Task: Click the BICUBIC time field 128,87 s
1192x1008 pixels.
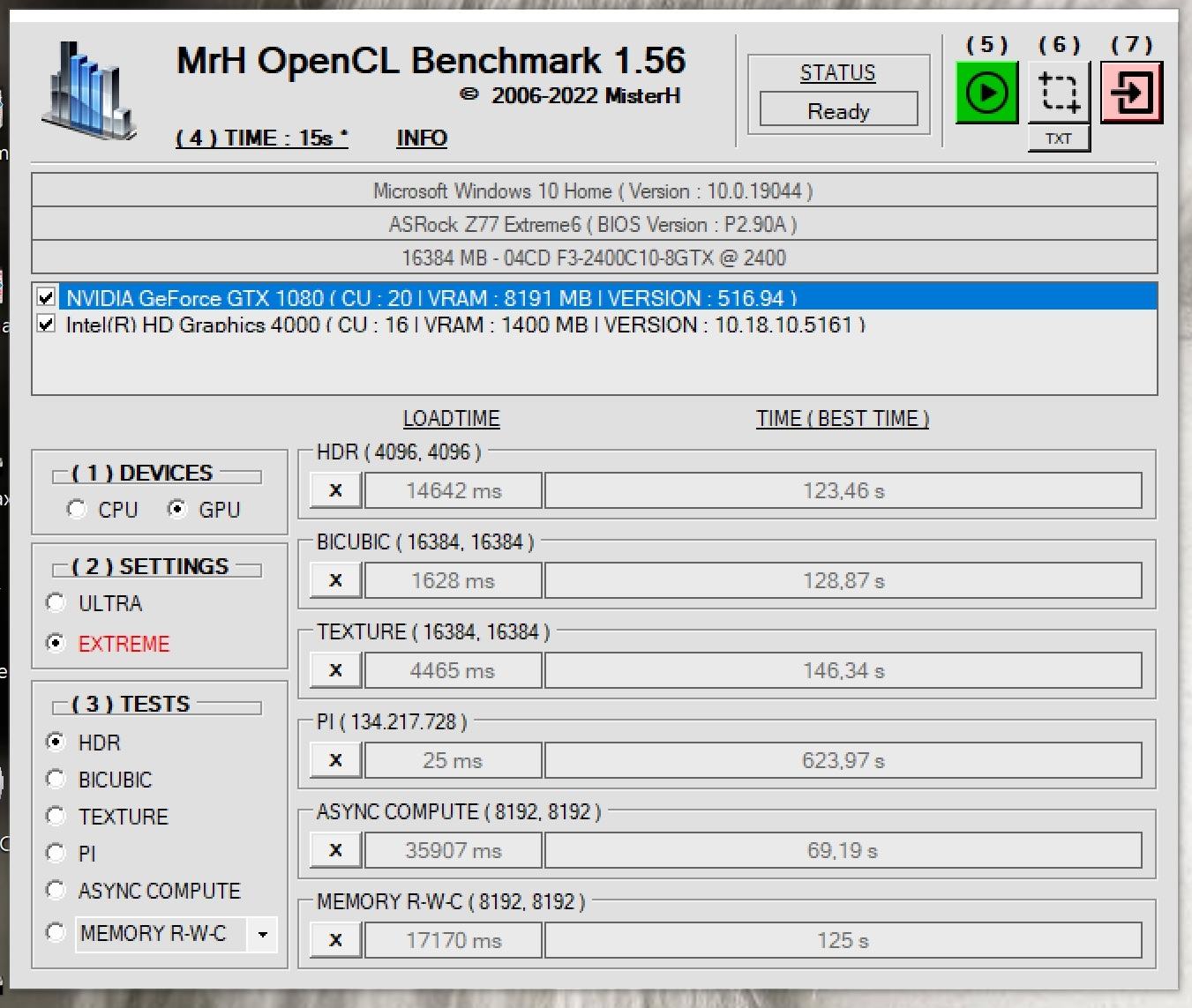Action: [x=843, y=580]
